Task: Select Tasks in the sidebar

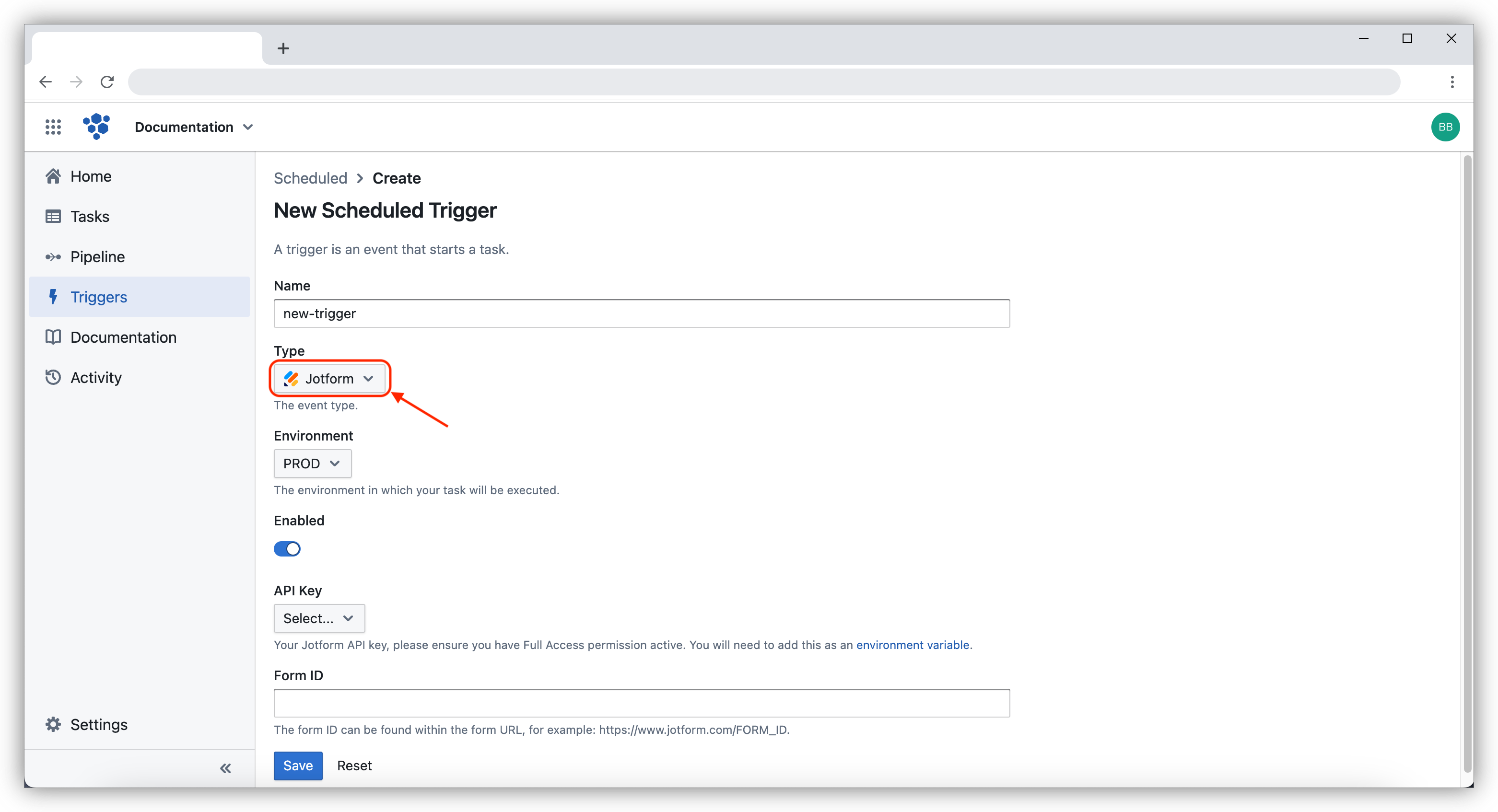Action: 89,216
